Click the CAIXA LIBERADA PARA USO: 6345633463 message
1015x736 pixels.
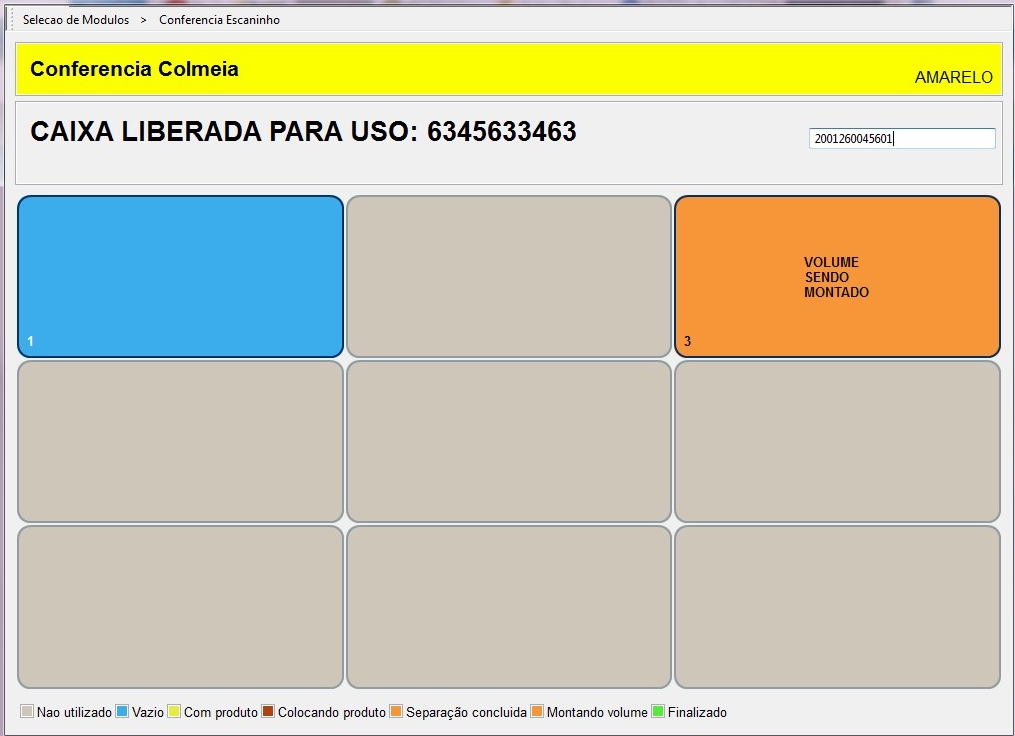click(x=303, y=131)
